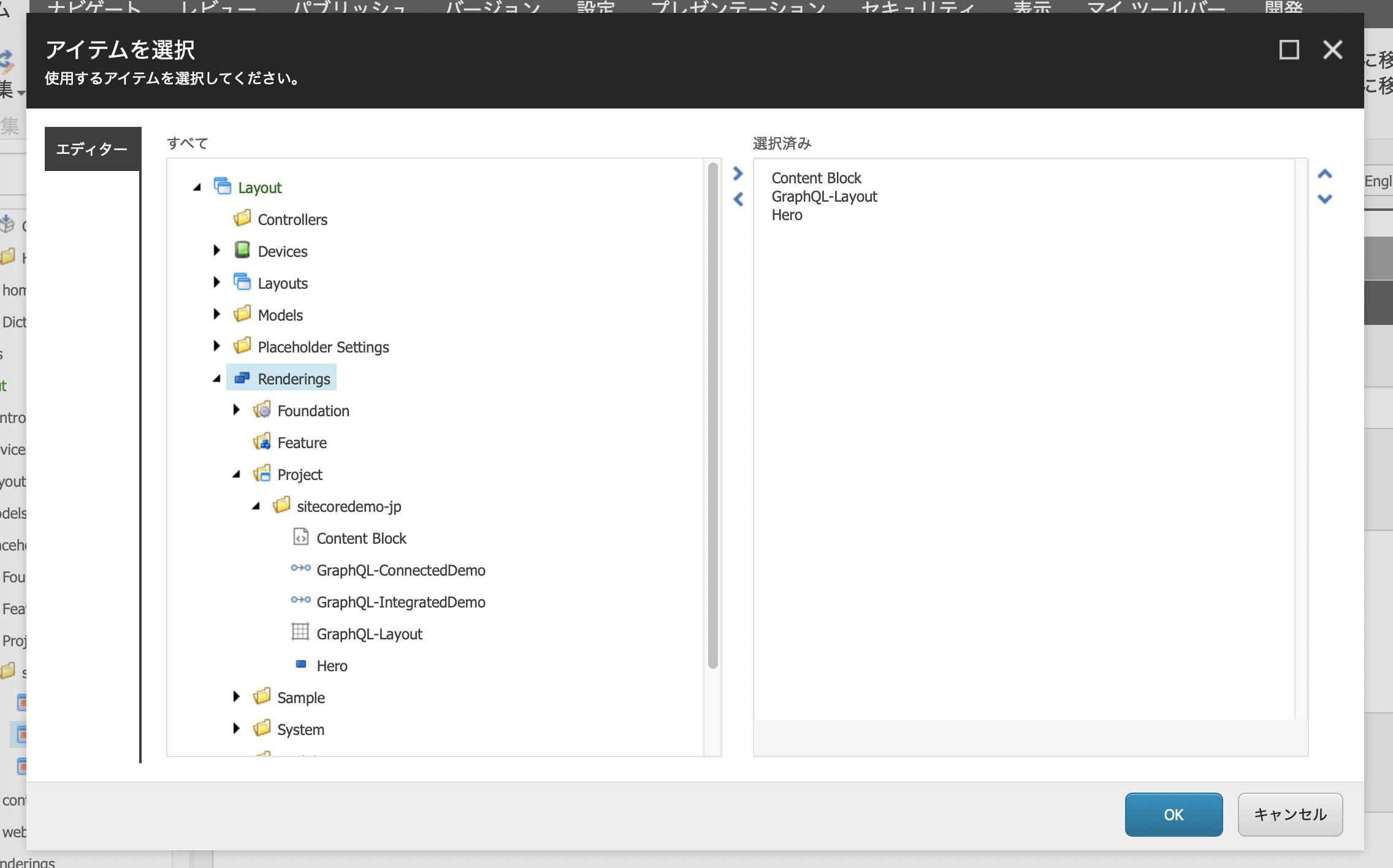Expand the Devices node
1393x868 pixels.
point(216,250)
